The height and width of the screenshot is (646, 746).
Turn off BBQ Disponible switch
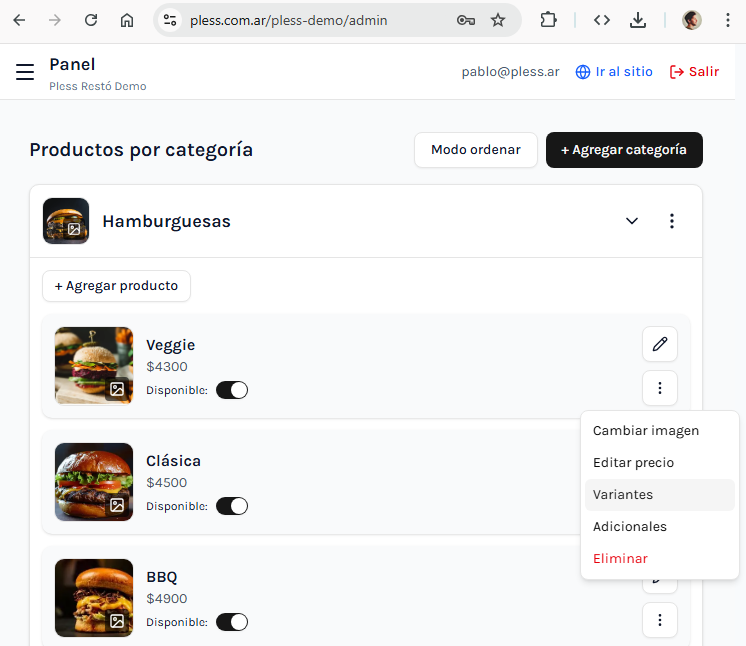coord(232,622)
